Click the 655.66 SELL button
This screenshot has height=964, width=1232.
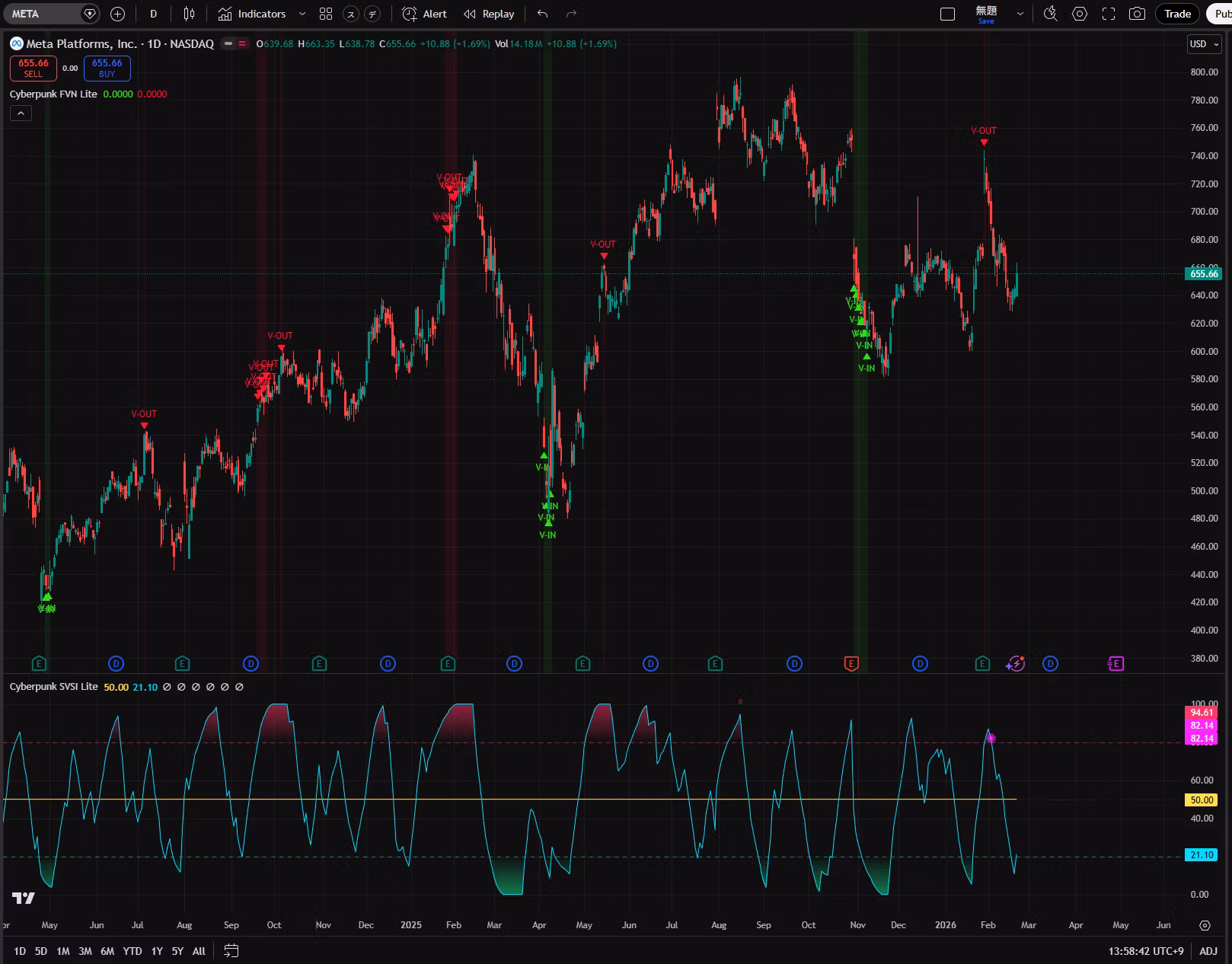click(34, 69)
